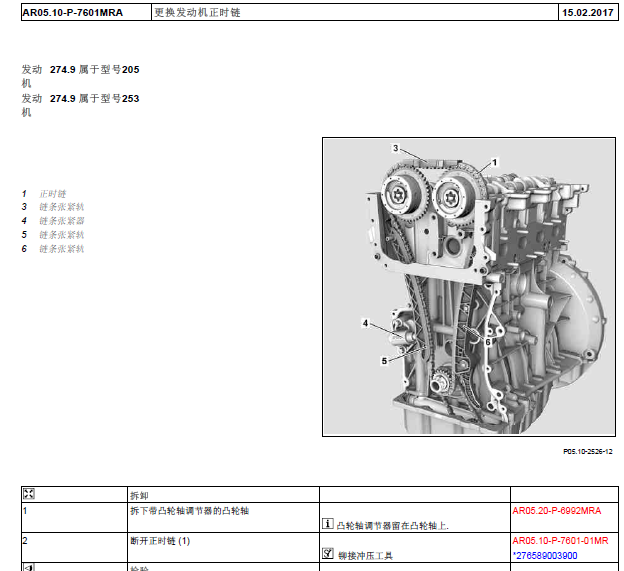Open the tool number link *276589003900

click(x=545, y=555)
